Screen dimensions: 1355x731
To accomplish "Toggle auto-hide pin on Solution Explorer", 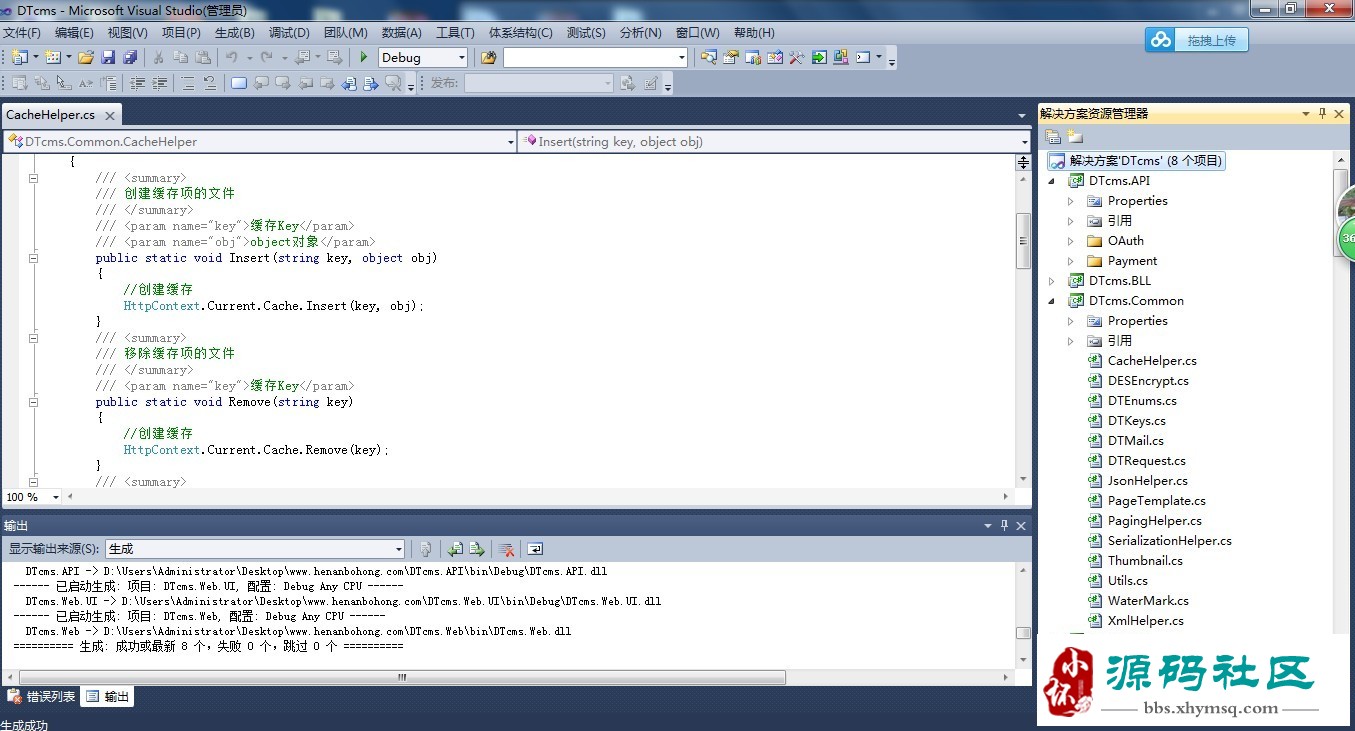I will (x=1322, y=114).
